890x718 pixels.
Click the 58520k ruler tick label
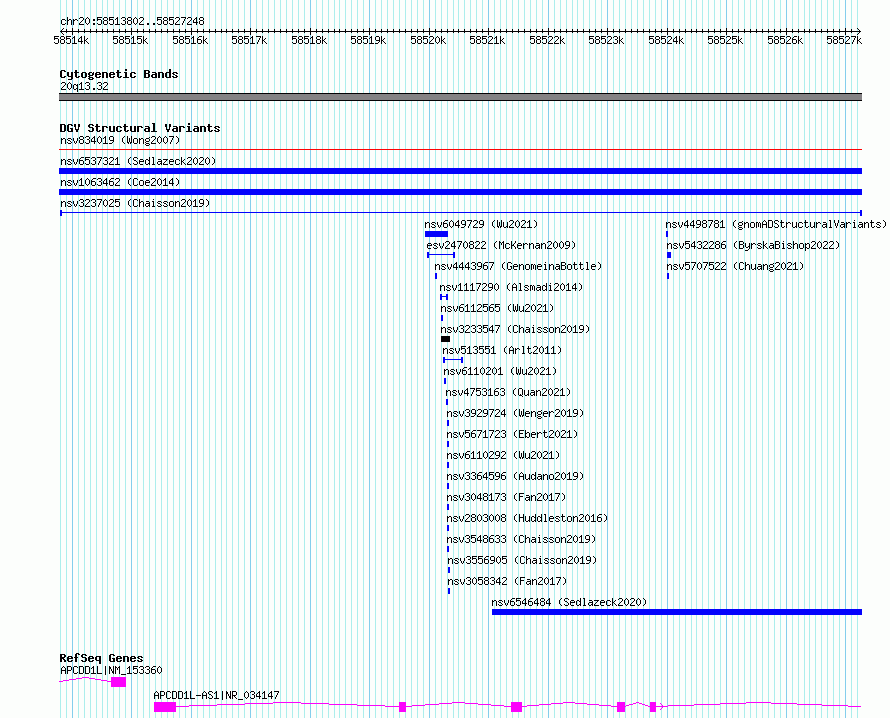[428, 40]
